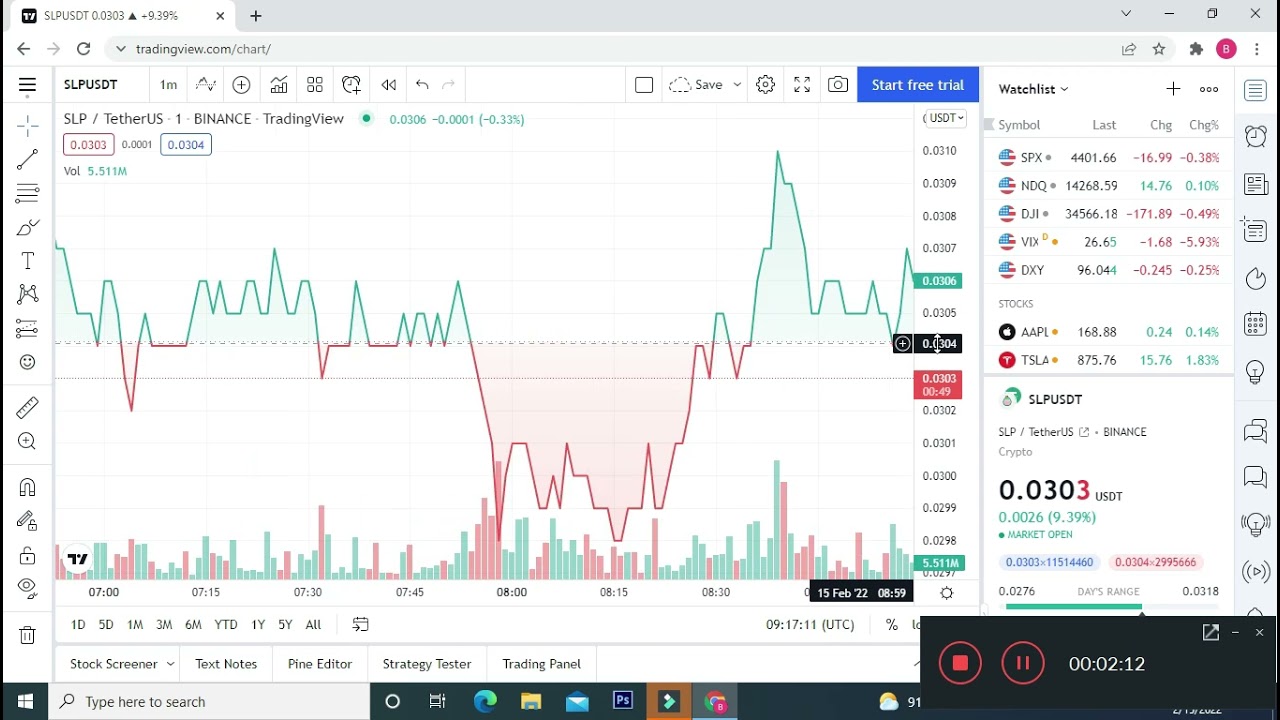Viewport: 1280px width, 720px height.
Task: Select the ruler measure tool
Action: click(27, 407)
